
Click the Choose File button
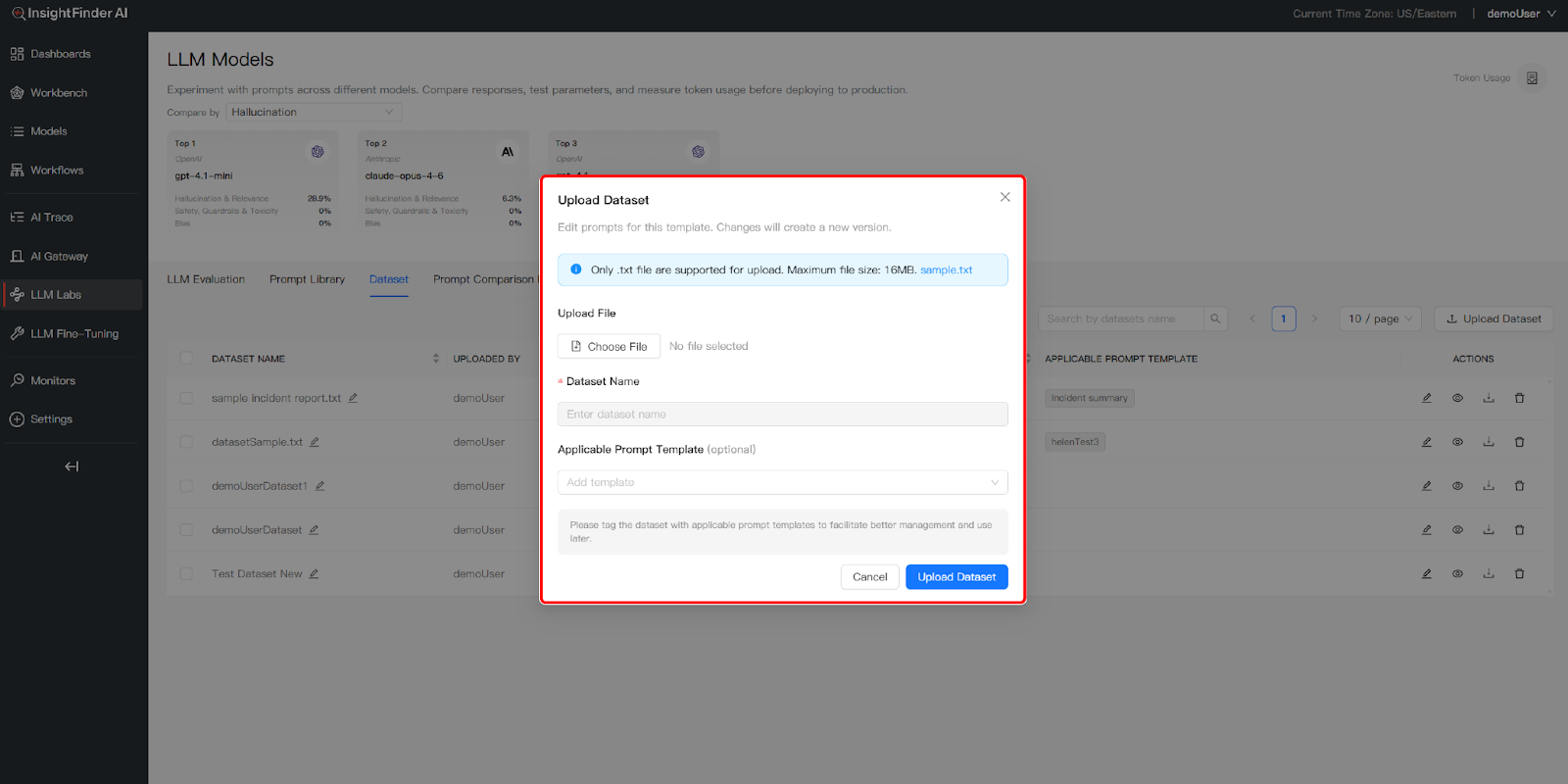pos(609,346)
